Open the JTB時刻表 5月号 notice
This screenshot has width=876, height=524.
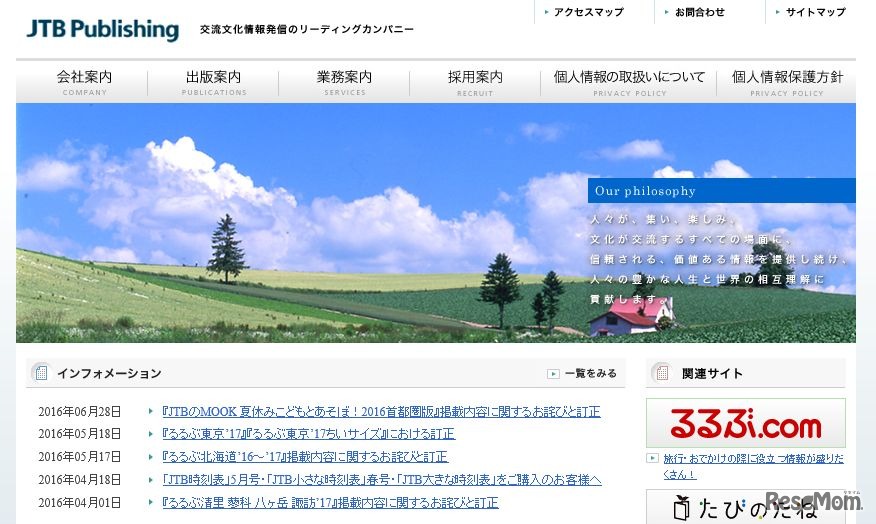[x=382, y=480]
